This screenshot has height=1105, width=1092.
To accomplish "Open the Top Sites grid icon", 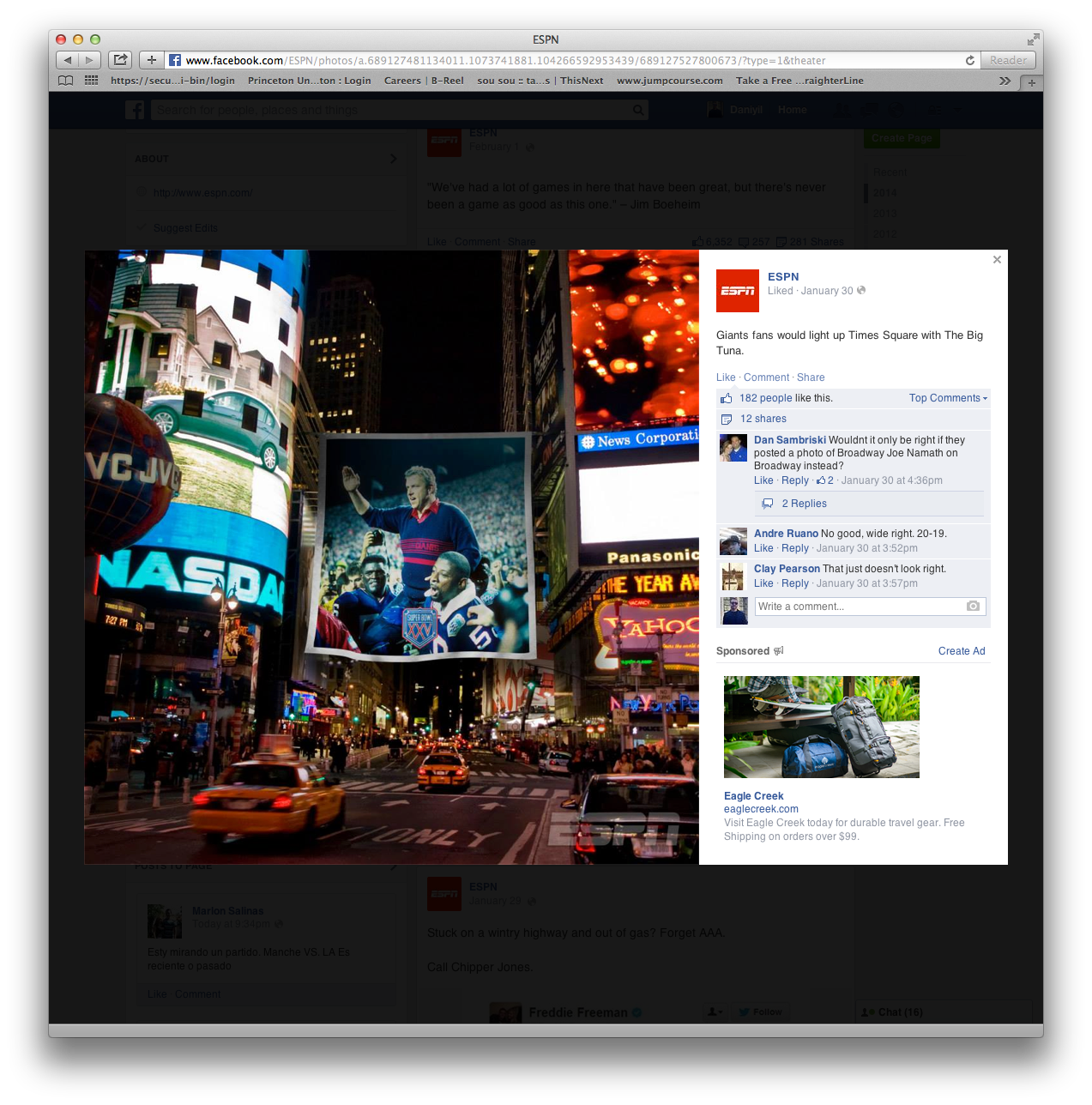I will tap(91, 81).
